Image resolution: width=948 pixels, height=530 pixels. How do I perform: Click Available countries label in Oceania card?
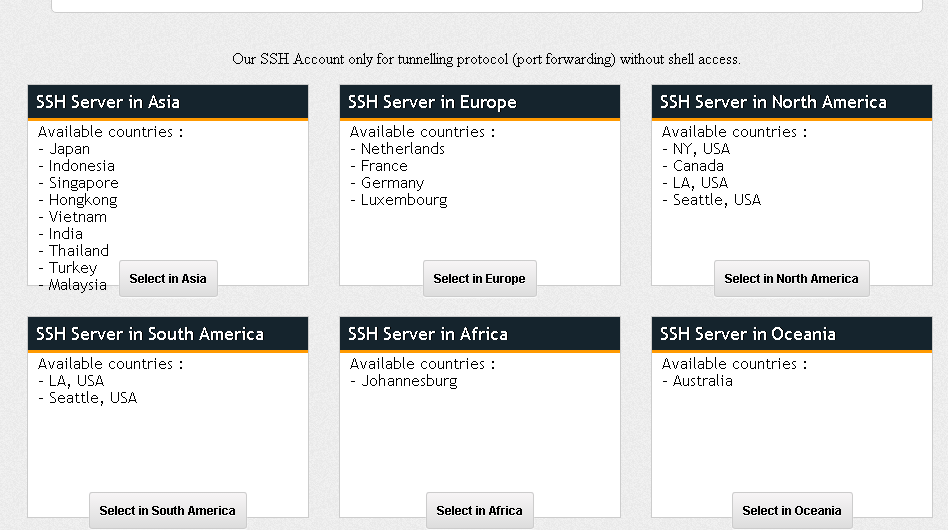pos(734,364)
